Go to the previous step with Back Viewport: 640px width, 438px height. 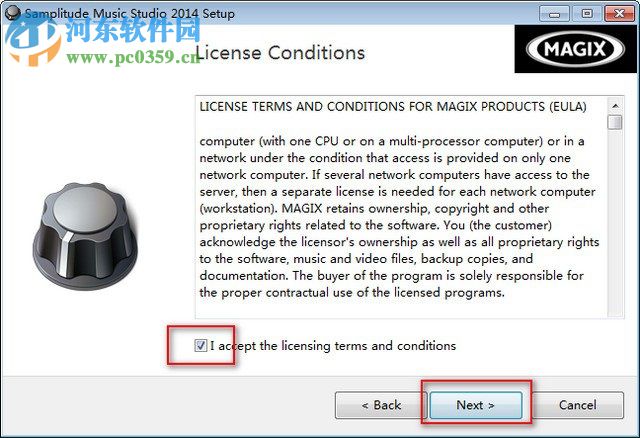point(381,405)
